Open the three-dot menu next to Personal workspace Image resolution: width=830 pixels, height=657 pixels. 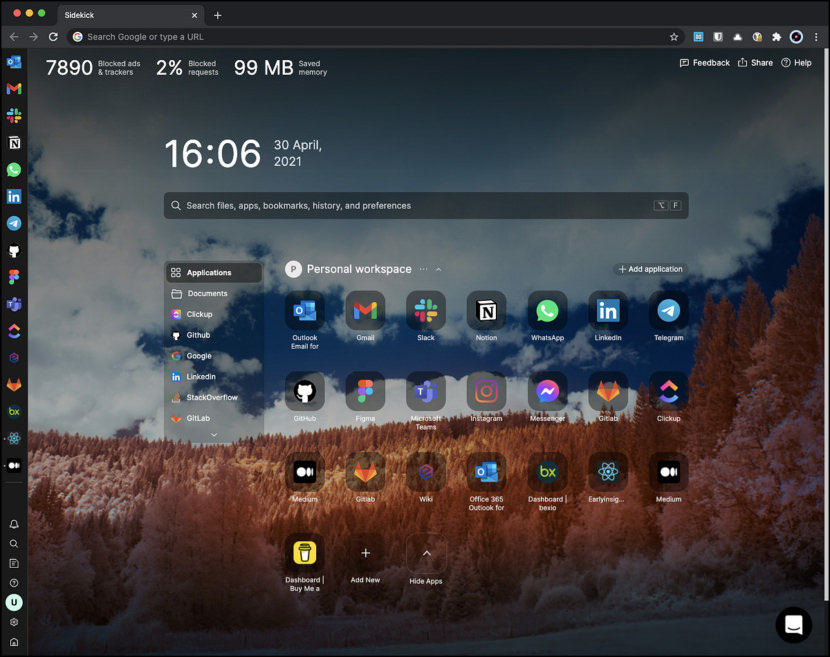424,269
